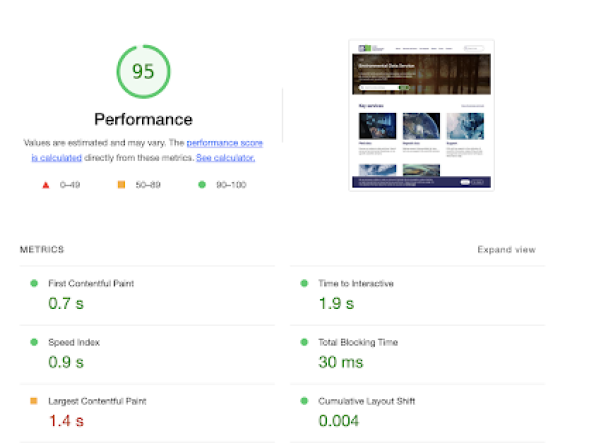Viewport: 590px width, 443px height.
Task: Click the 1.9 s metric value
Action: click(336, 303)
